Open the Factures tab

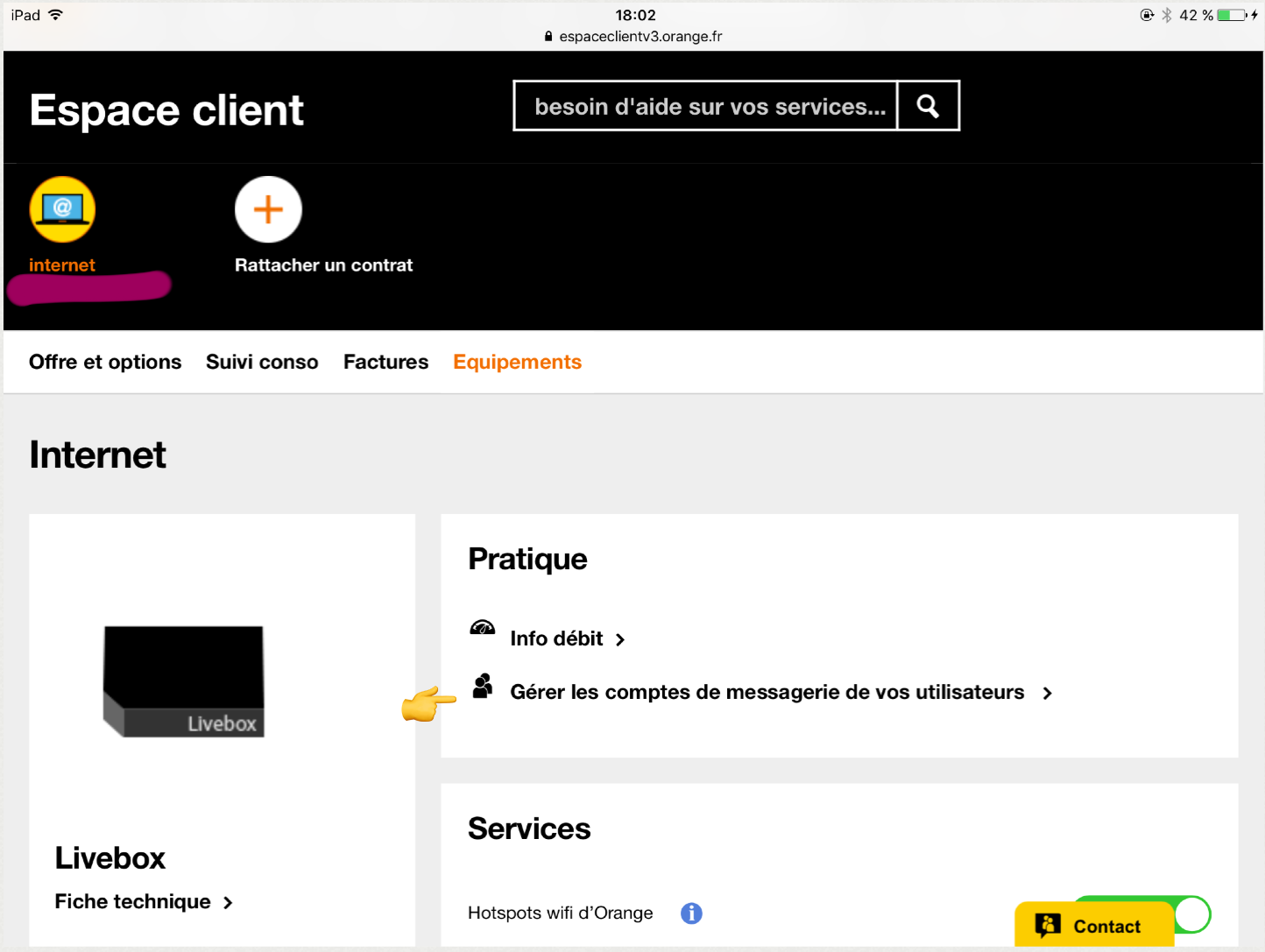(x=386, y=362)
